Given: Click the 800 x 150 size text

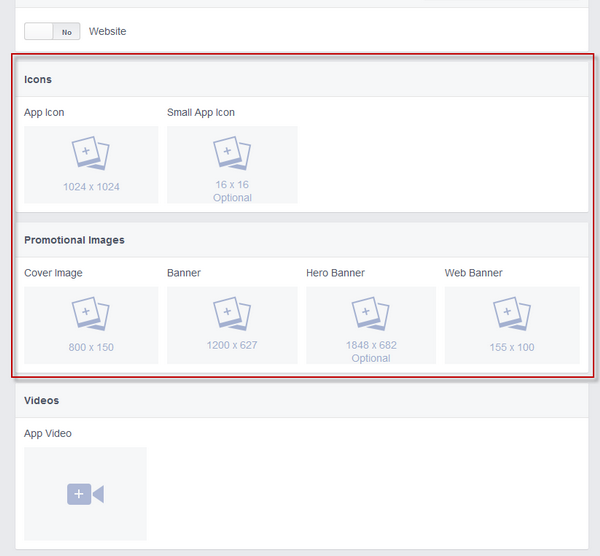Looking at the screenshot, I should pyautogui.click(x=90, y=346).
